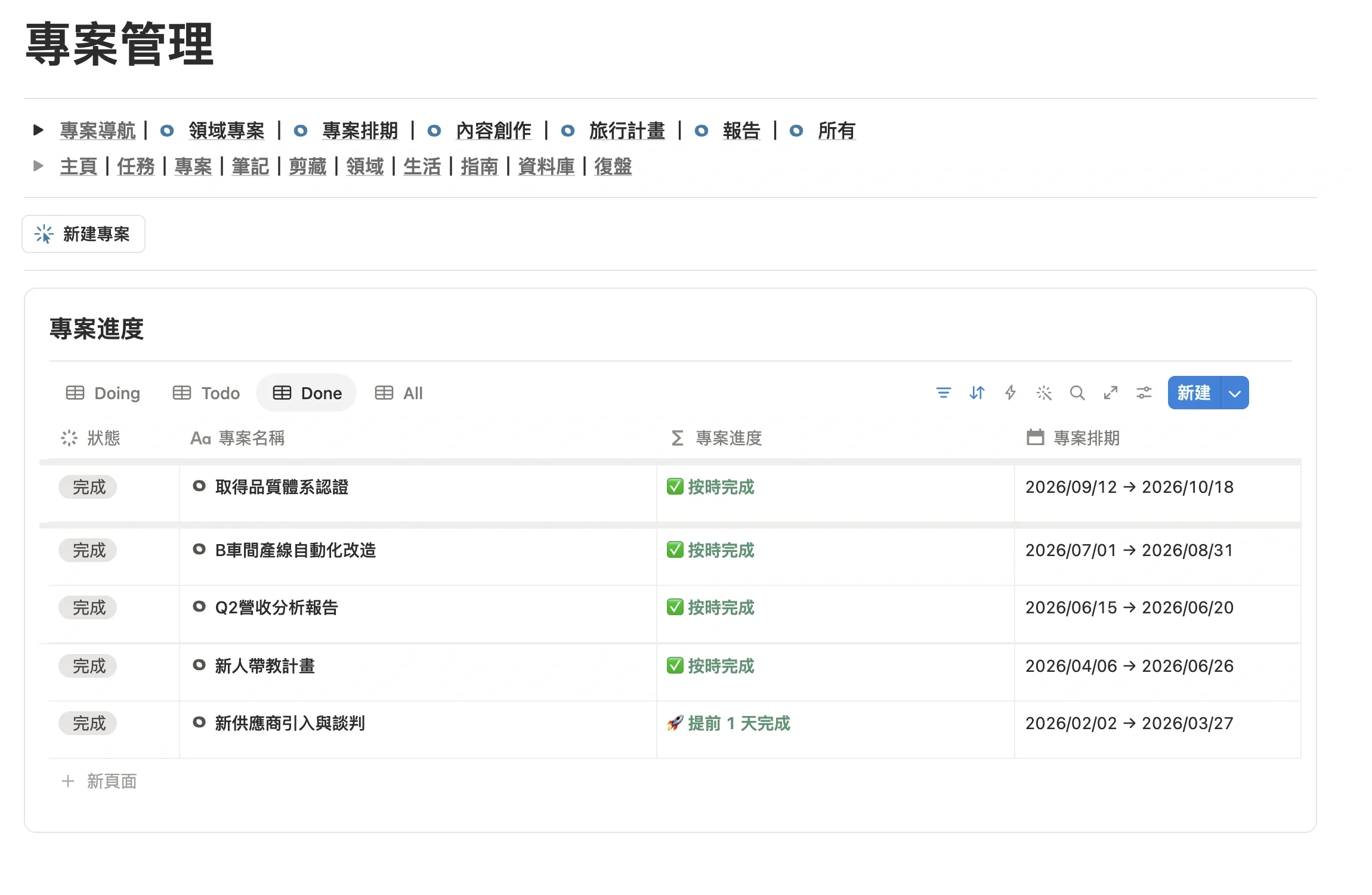
Task: Open the 專案進度 formula column header
Action: click(x=716, y=438)
